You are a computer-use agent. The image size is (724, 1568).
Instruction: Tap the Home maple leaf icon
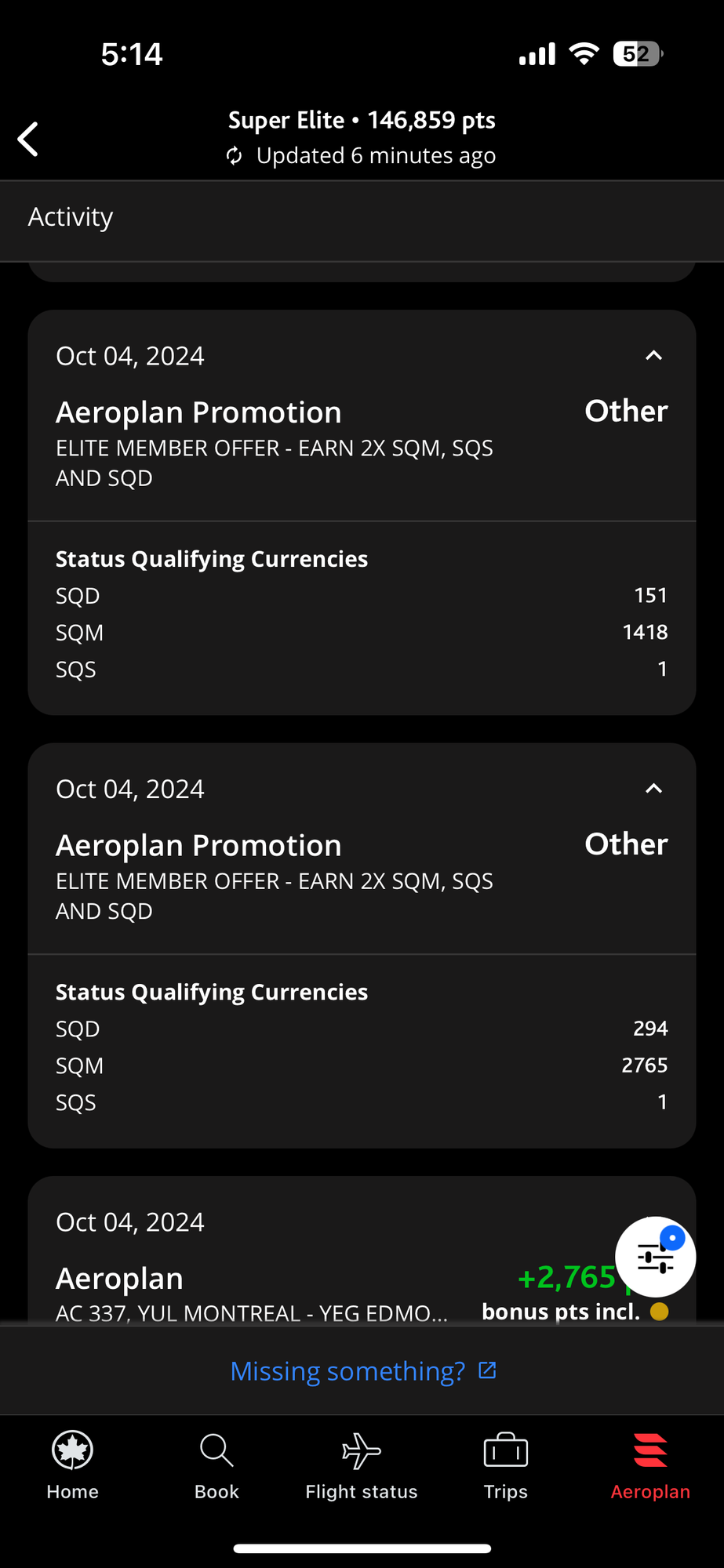click(72, 1450)
